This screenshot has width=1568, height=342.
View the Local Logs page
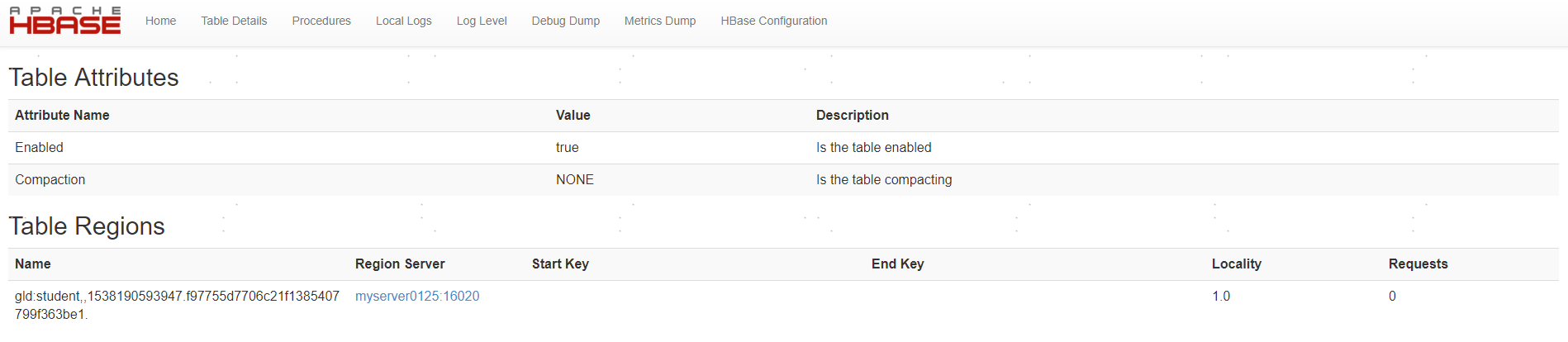tap(403, 21)
